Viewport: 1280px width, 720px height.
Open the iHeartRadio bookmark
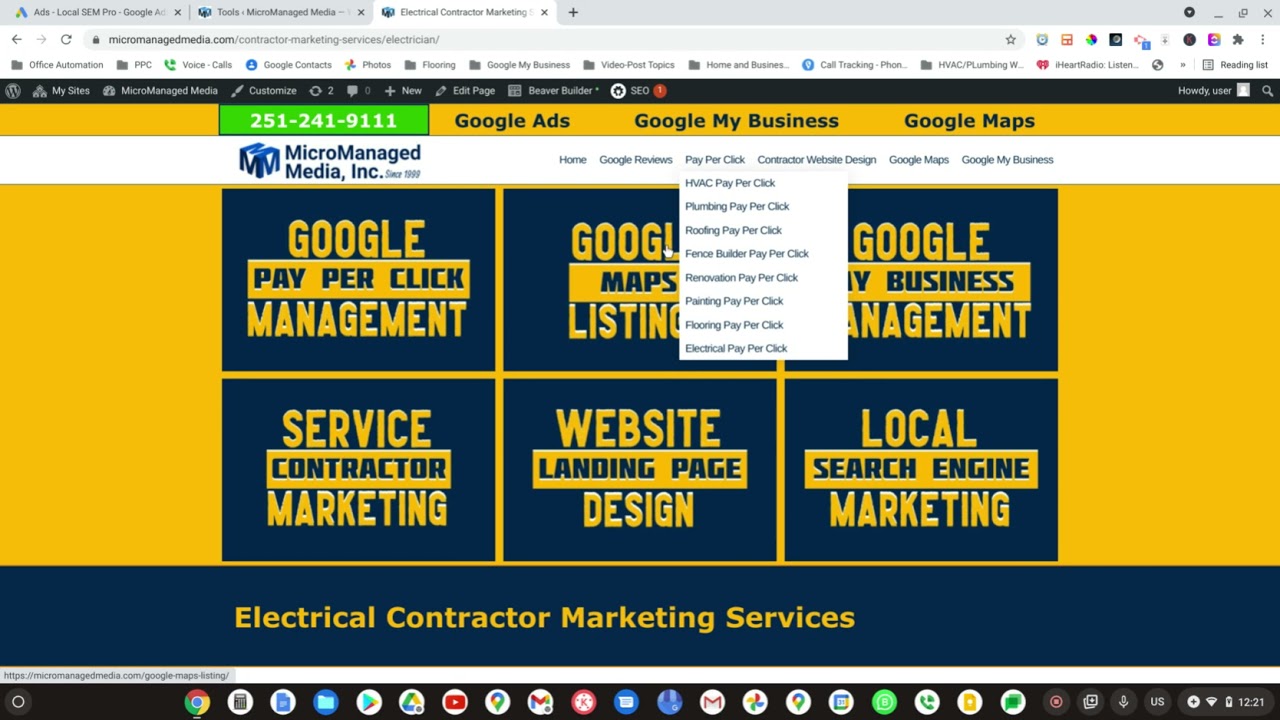click(1087, 65)
